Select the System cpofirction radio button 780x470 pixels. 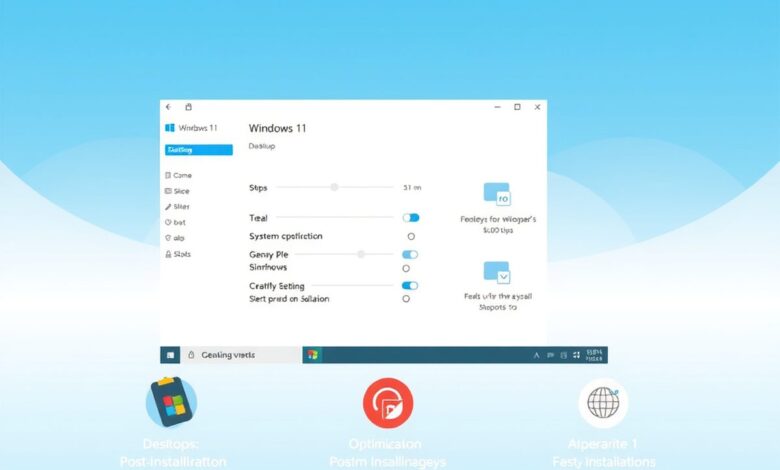click(411, 236)
